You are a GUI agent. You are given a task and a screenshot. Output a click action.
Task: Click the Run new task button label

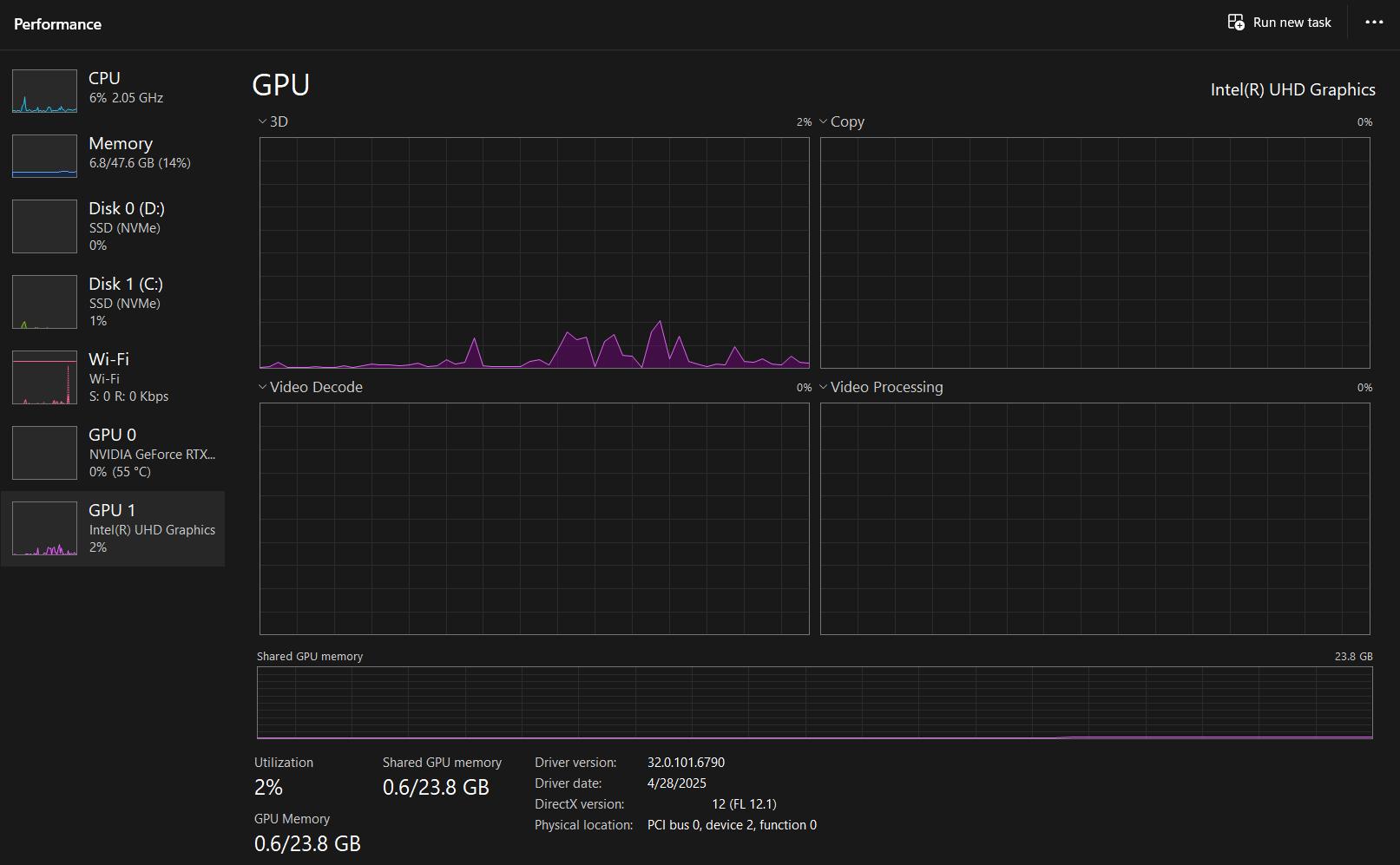pos(1292,23)
